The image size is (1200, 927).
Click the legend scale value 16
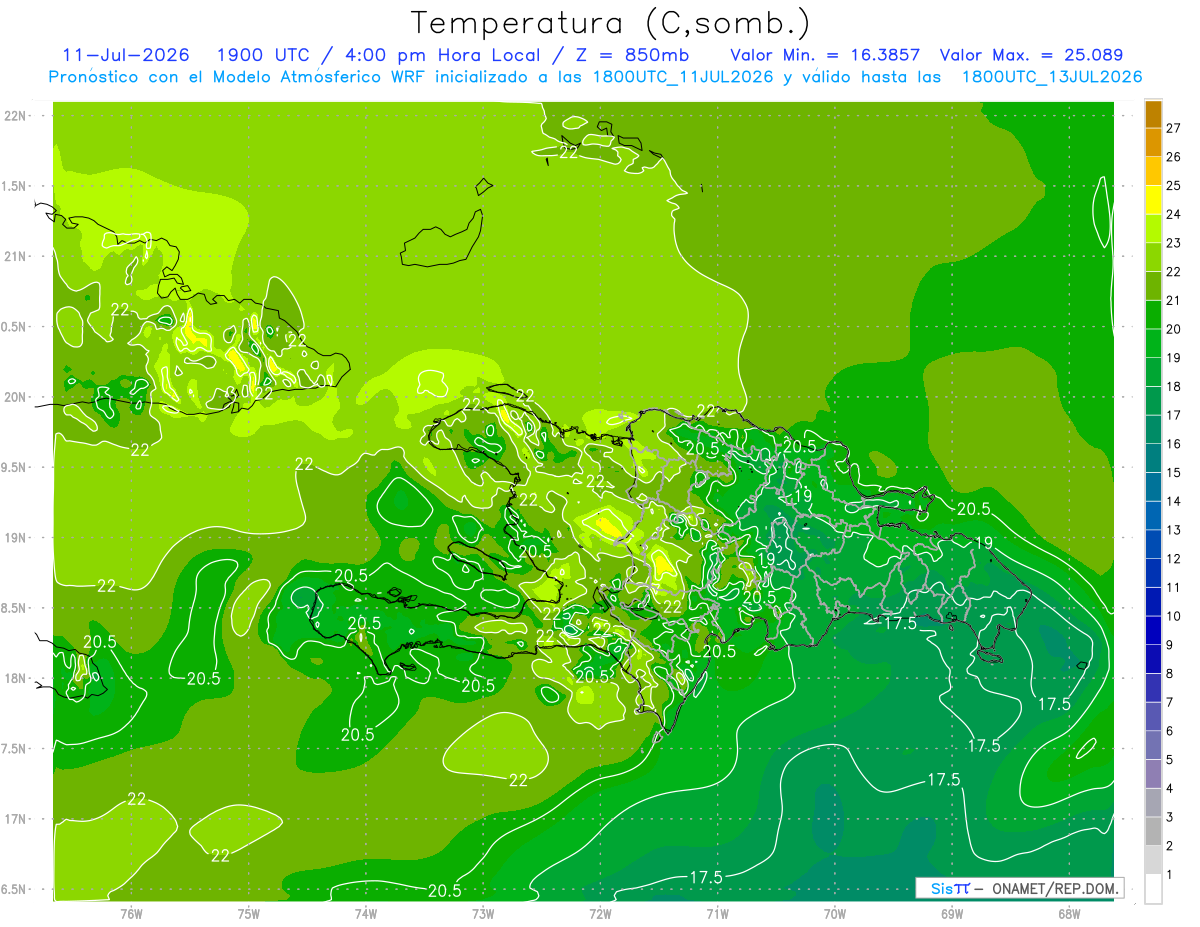tap(1173, 444)
